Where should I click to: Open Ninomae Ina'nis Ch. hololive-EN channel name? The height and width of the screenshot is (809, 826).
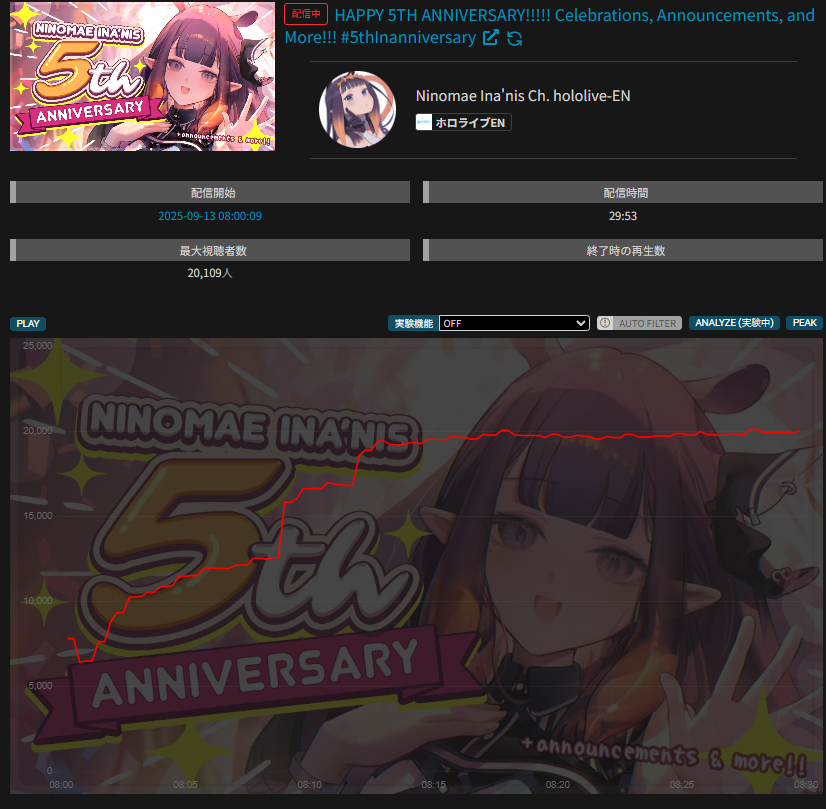[x=523, y=95]
